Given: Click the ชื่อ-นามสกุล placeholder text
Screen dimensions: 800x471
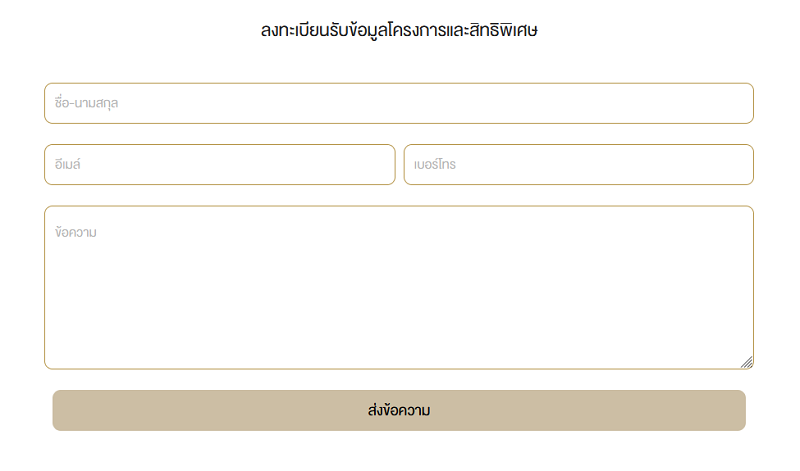Looking at the screenshot, I should [86, 103].
